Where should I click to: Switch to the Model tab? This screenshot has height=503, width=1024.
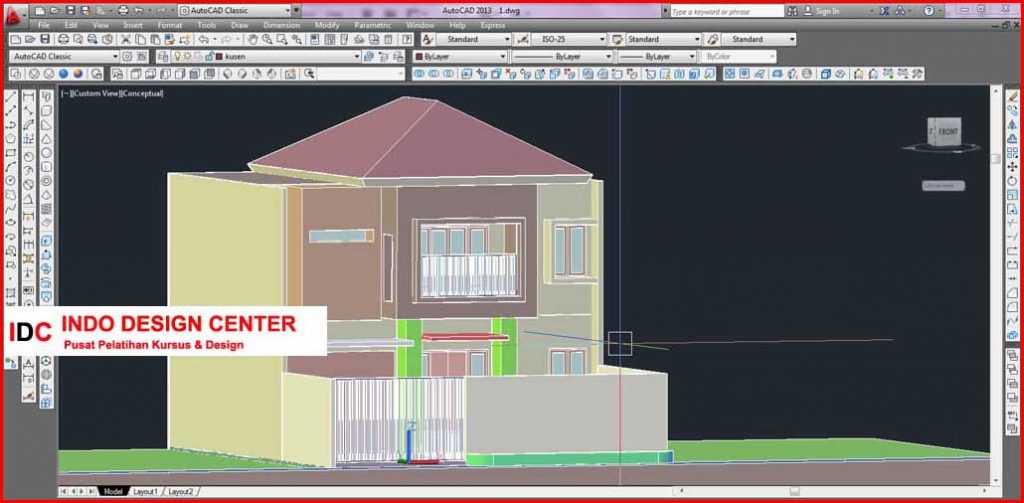click(113, 491)
